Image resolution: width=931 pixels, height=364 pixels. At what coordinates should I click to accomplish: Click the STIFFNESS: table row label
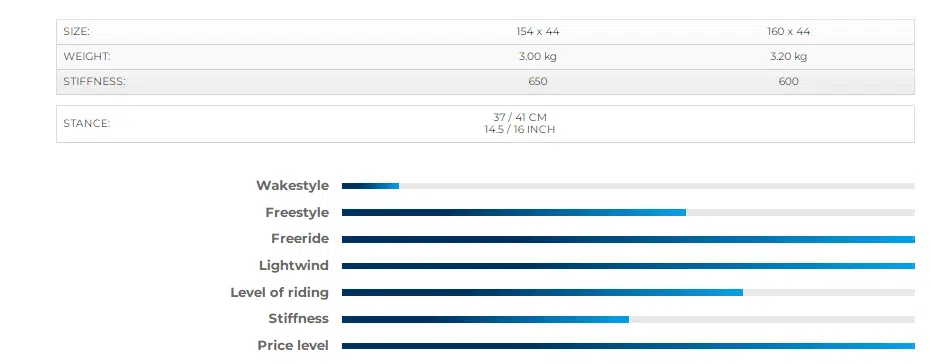[x=94, y=82]
